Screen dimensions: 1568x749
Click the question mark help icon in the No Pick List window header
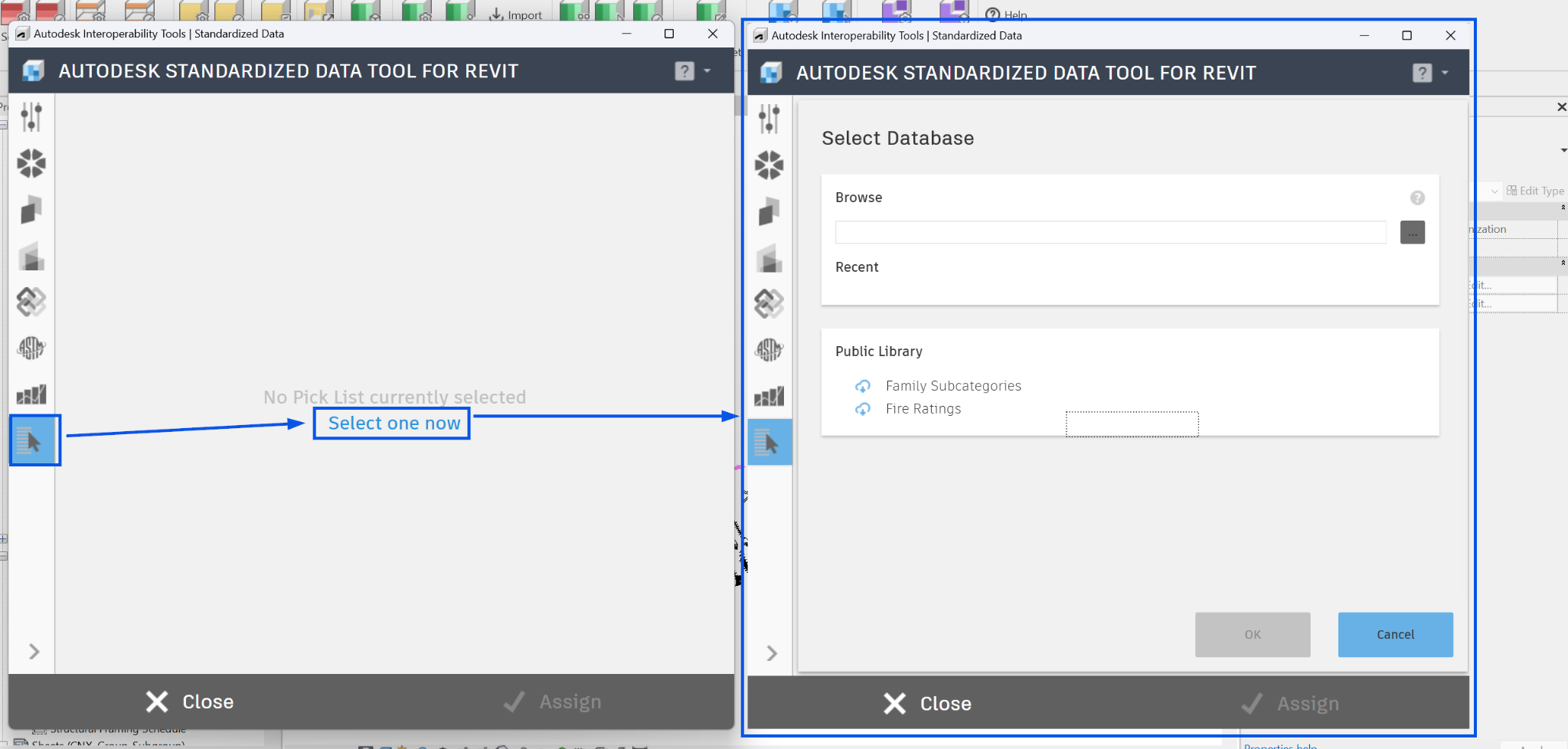coord(684,71)
